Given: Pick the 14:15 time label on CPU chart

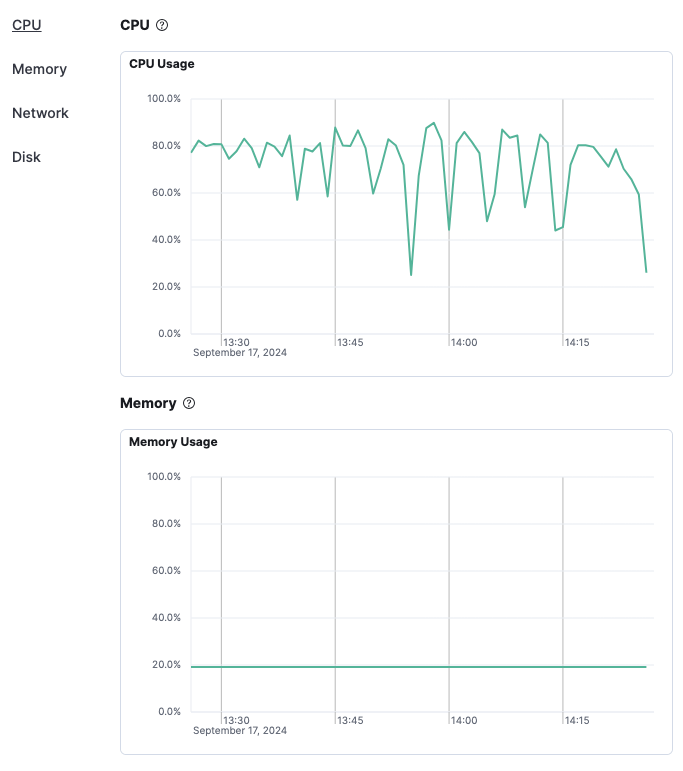Looking at the screenshot, I should (x=577, y=342).
